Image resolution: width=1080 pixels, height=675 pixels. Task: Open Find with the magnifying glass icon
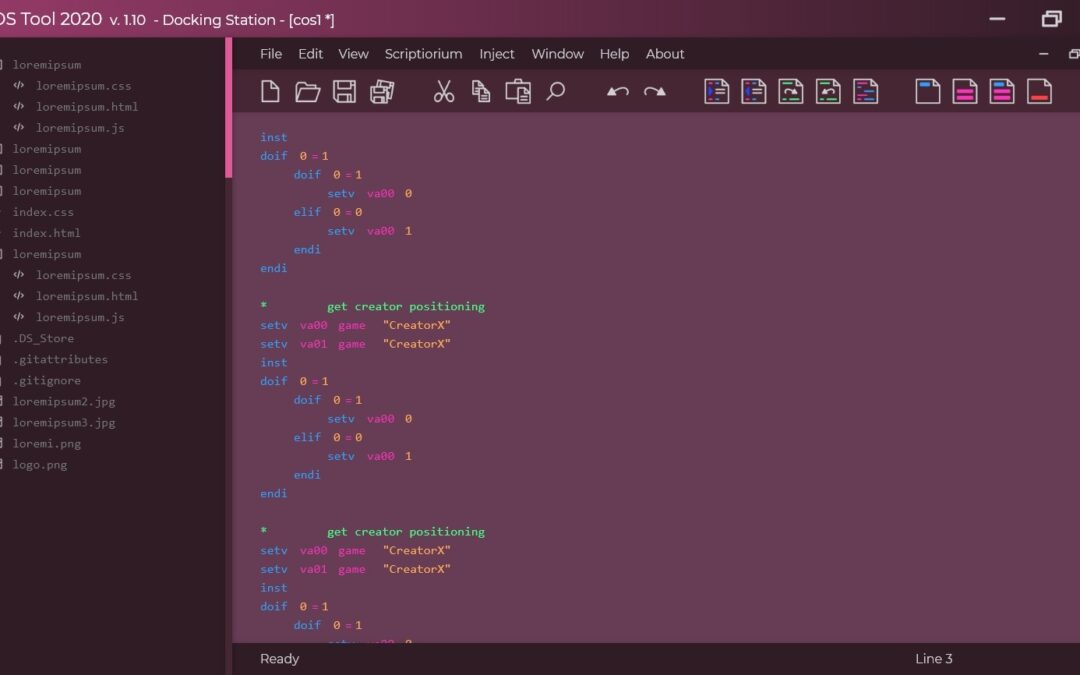[x=555, y=91]
